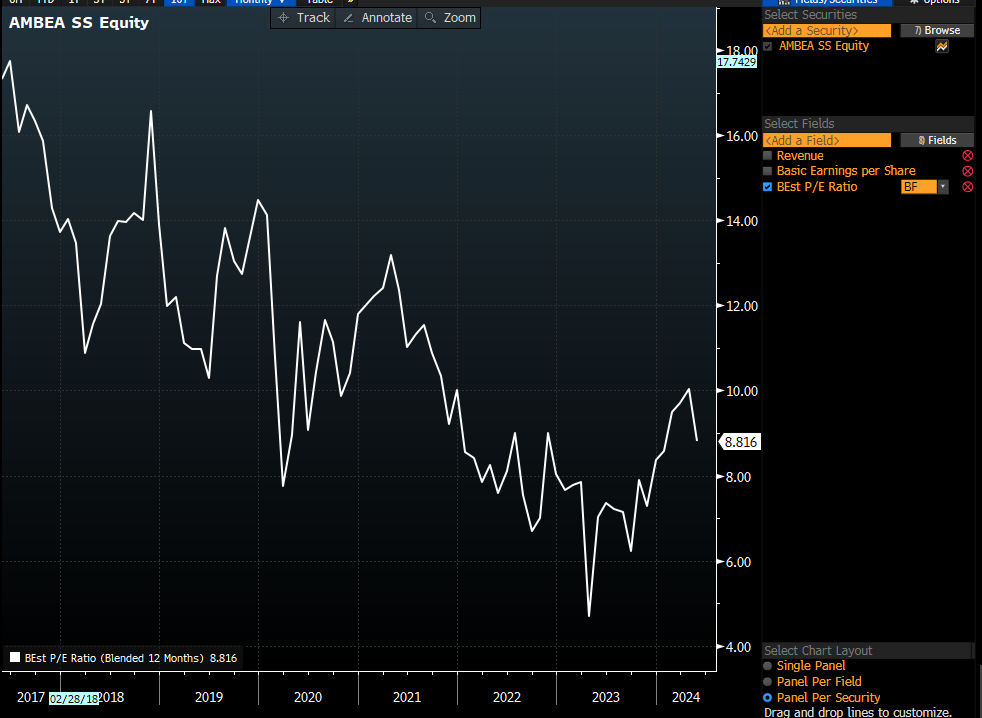Select the Panel Per Security layout option

click(768, 698)
